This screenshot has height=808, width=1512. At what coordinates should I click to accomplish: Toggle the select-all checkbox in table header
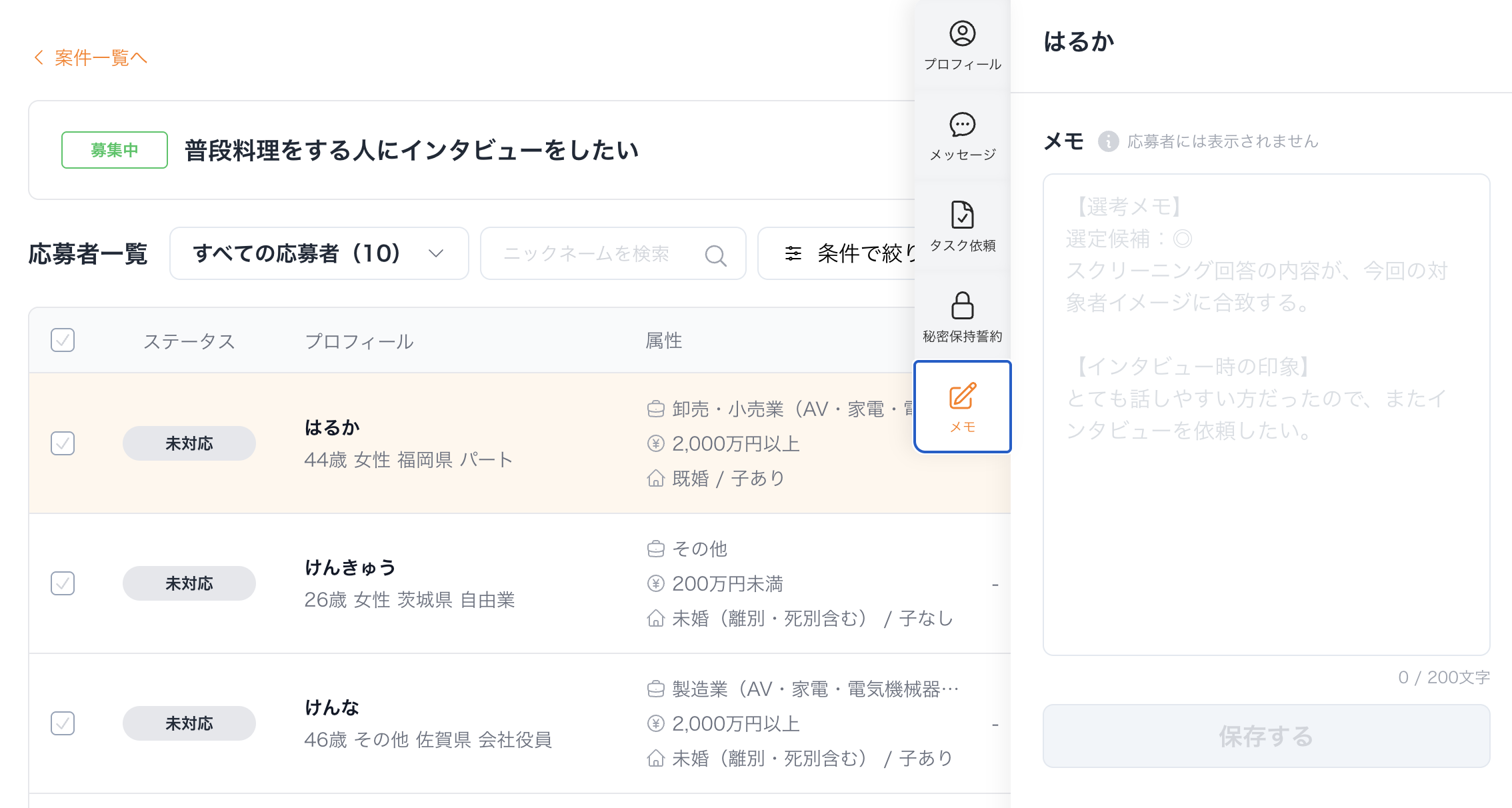point(63,340)
